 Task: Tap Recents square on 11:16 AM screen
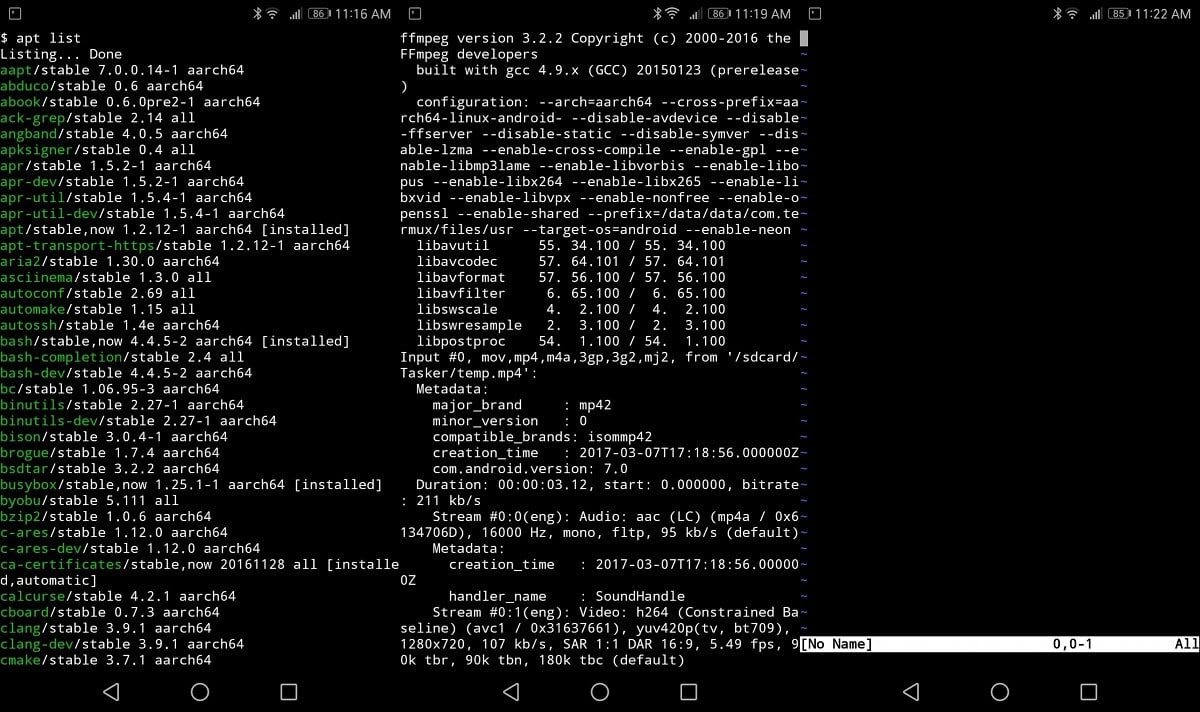coord(288,691)
